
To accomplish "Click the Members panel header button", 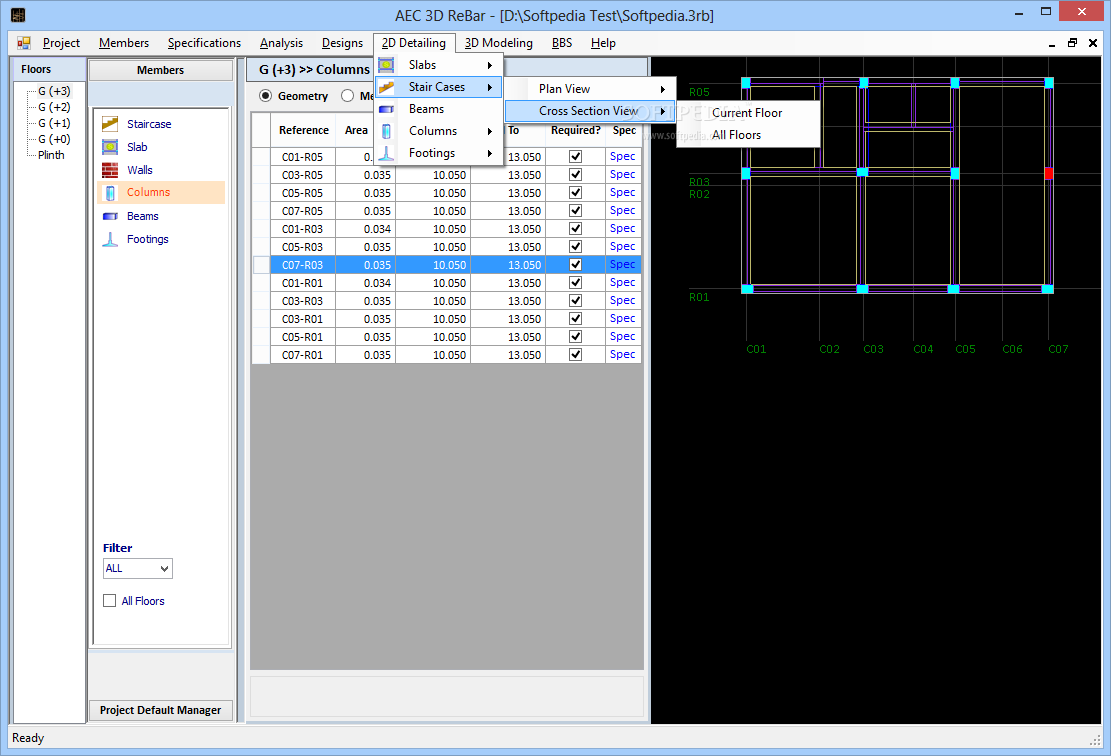I will coord(161,70).
